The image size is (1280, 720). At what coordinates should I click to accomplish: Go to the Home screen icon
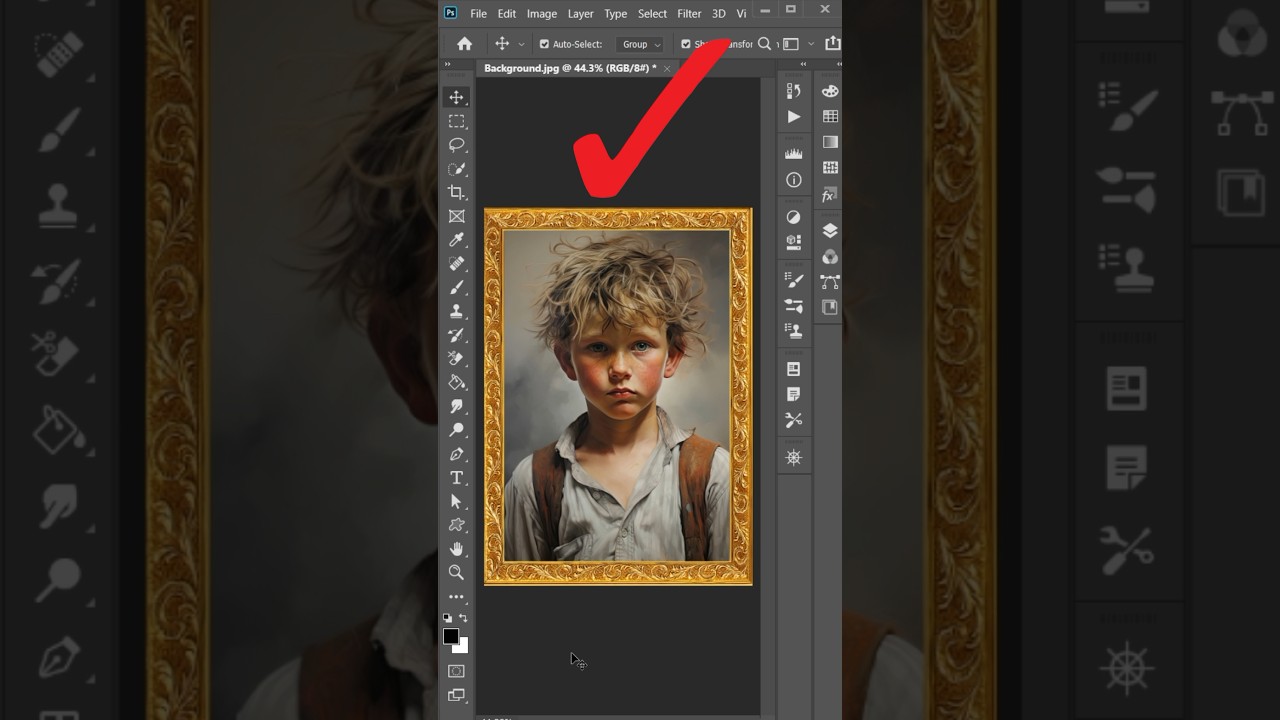tap(464, 44)
